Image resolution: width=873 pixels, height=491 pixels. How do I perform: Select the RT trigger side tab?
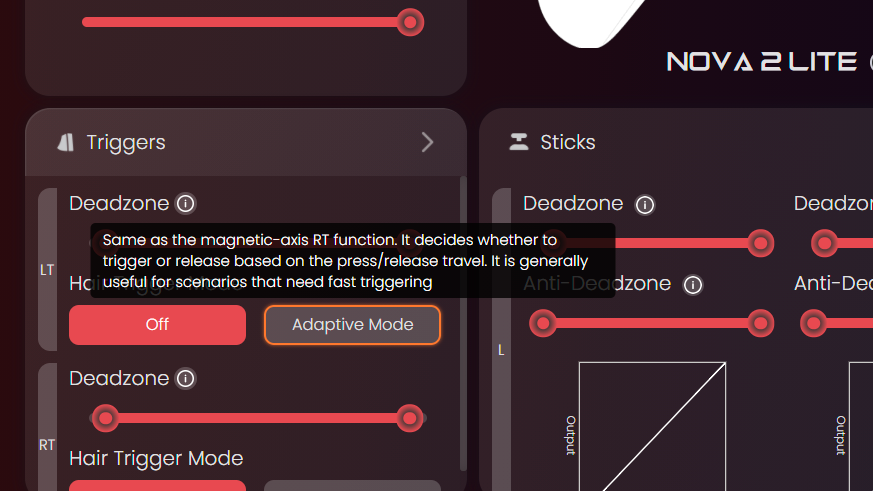pyautogui.click(x=47, y=427)
